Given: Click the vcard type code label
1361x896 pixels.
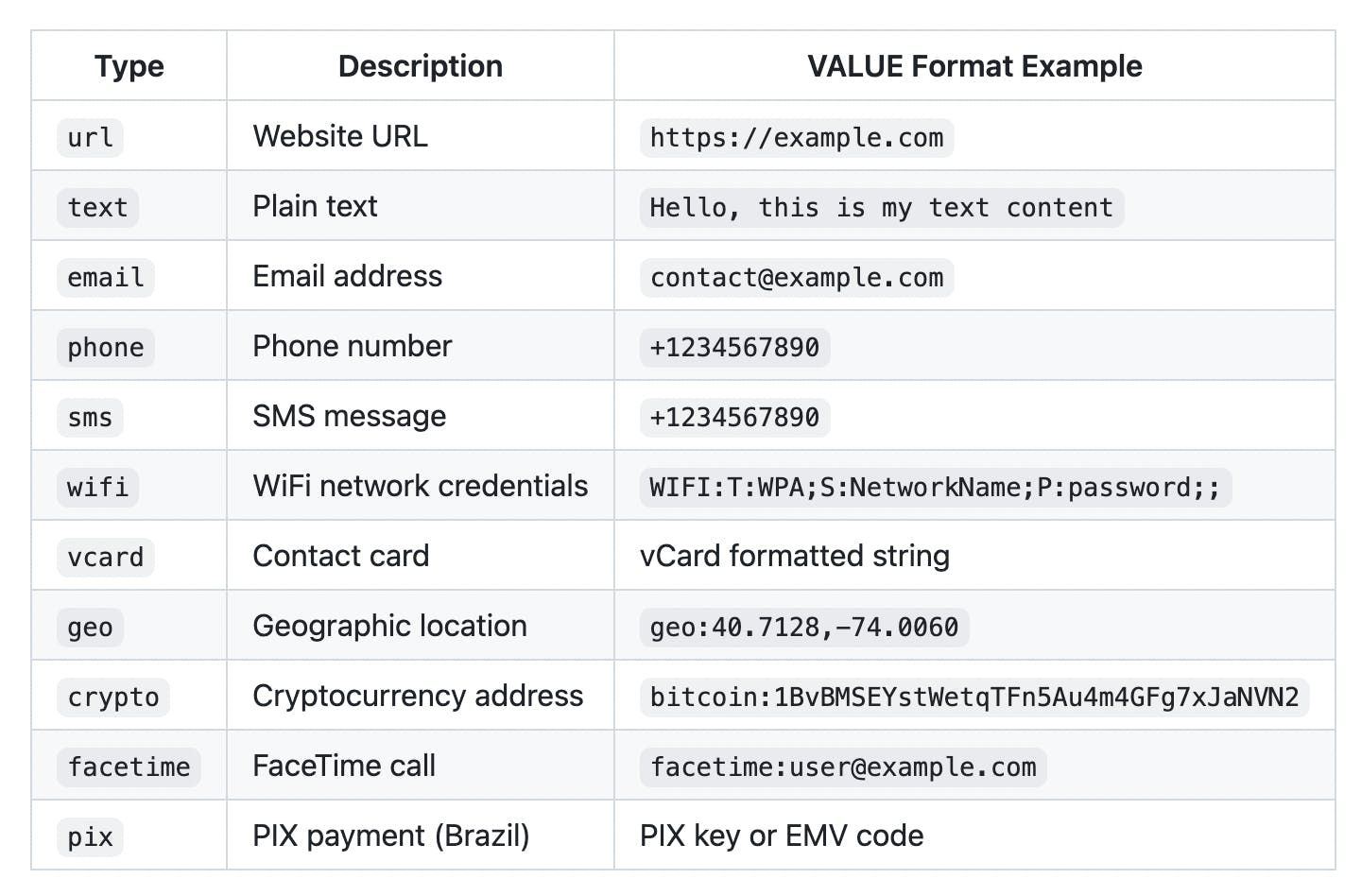Looking at the screenshot, I should point(105,557).
